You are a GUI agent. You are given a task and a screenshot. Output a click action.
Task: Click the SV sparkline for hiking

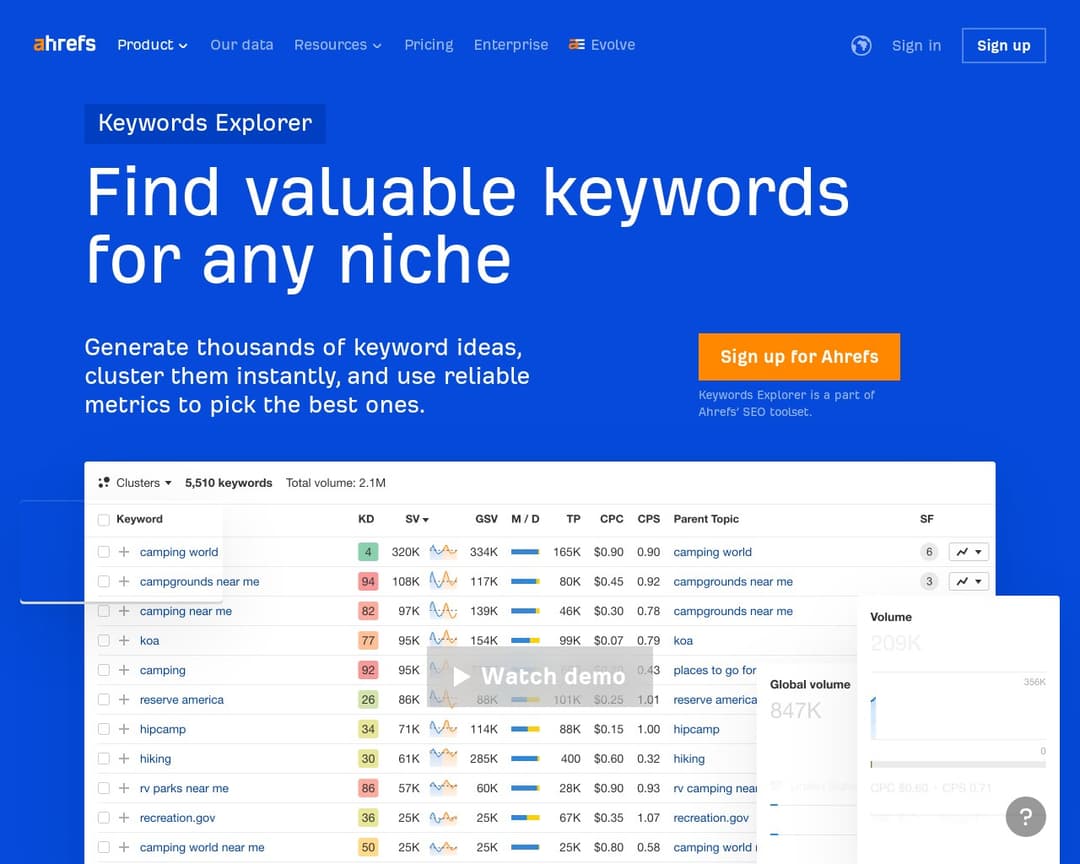[x=442, y=758]
